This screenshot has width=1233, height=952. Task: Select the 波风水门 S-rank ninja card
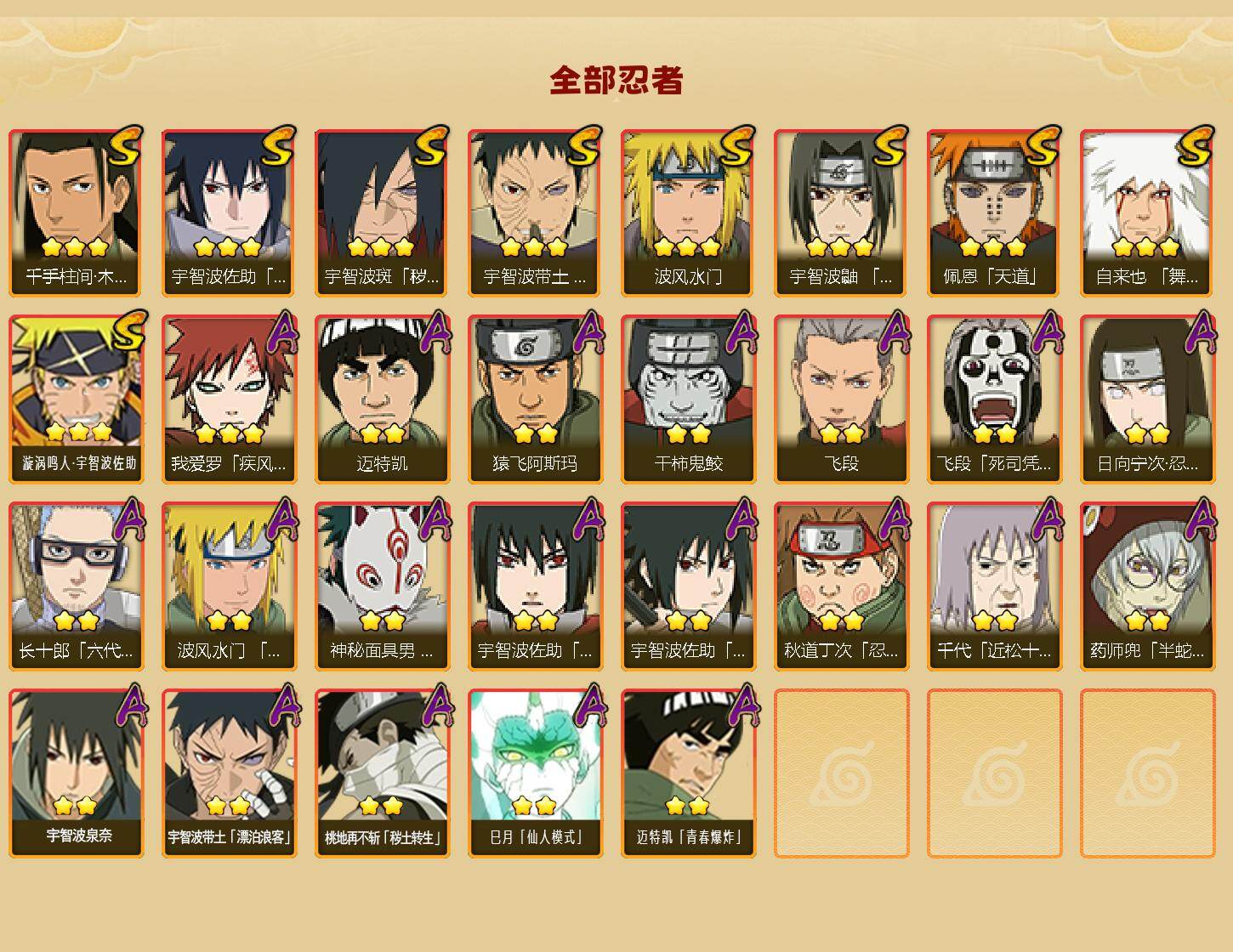[688, 212]
